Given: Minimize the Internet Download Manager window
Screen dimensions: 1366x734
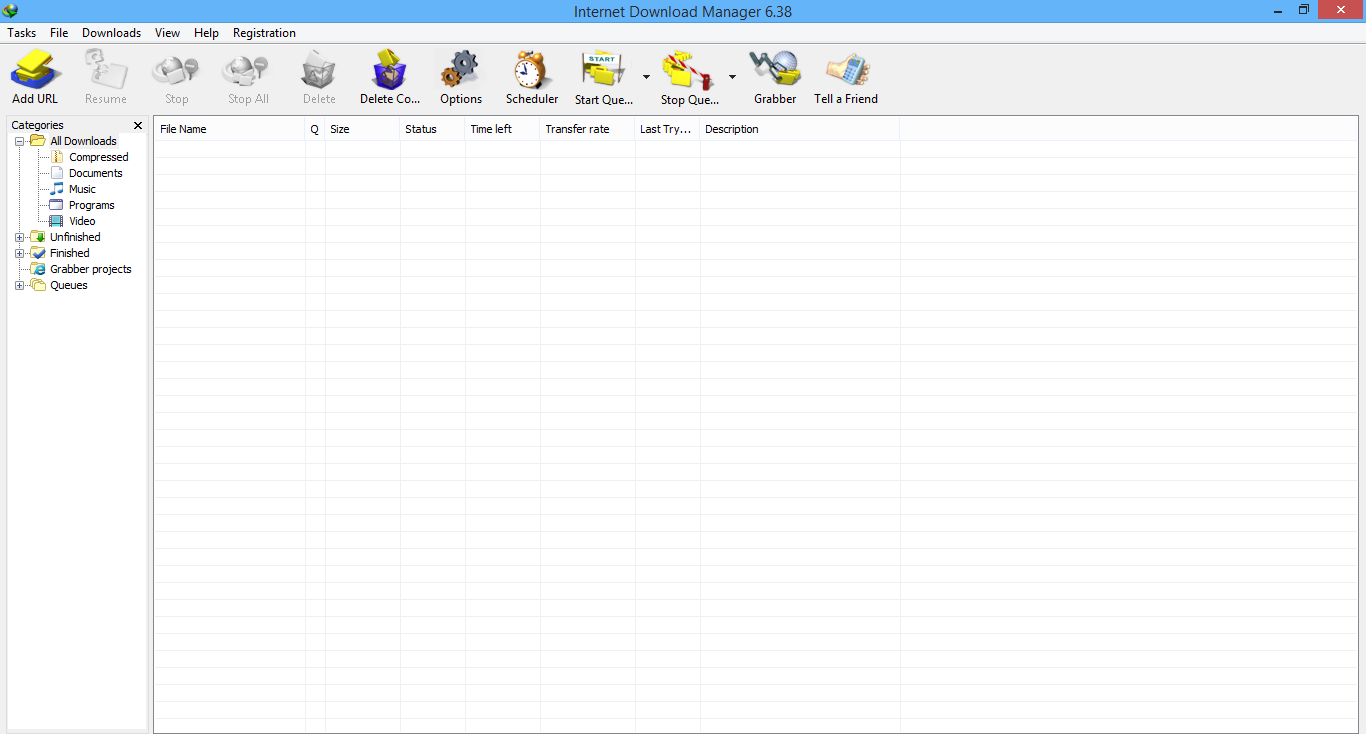Looking at the screenshot, I should (x=1280, y=10).
